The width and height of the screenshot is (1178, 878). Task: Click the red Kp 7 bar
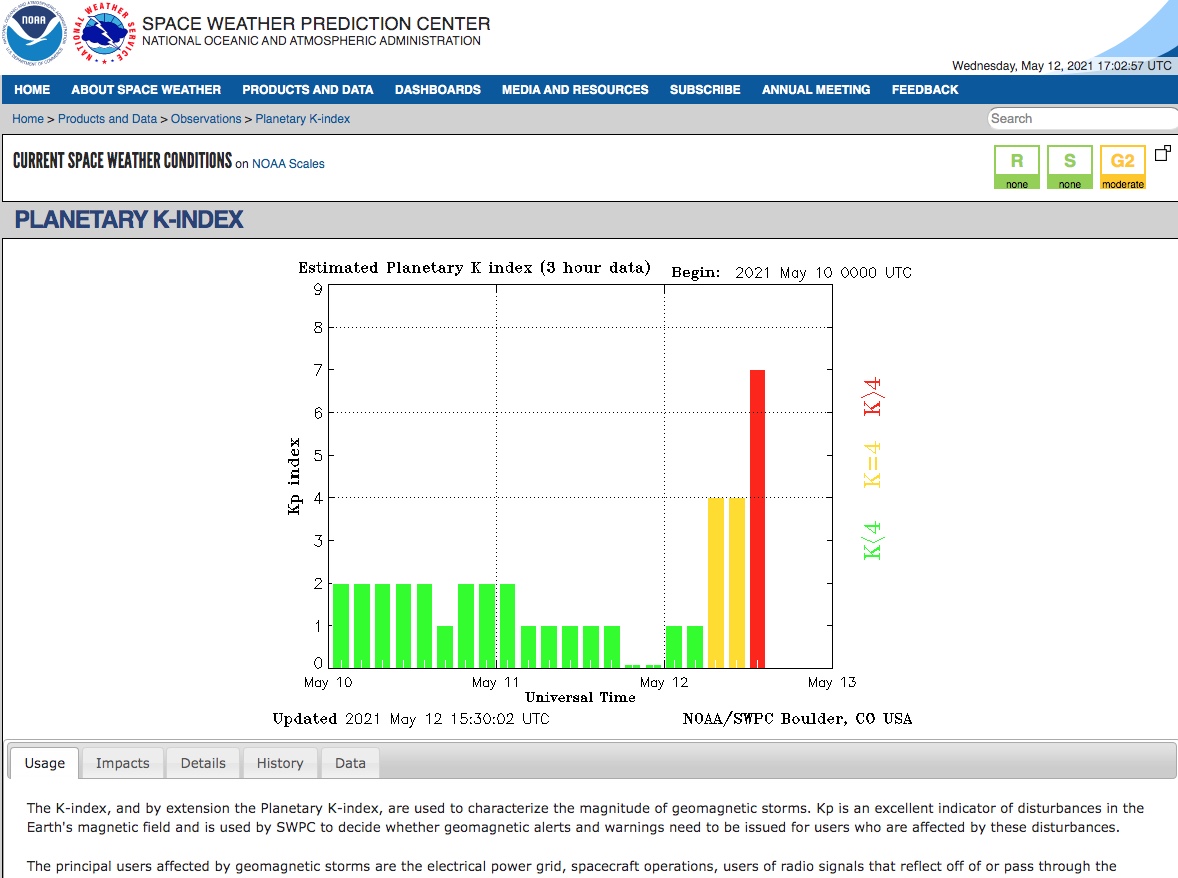[x=757, y=518]
